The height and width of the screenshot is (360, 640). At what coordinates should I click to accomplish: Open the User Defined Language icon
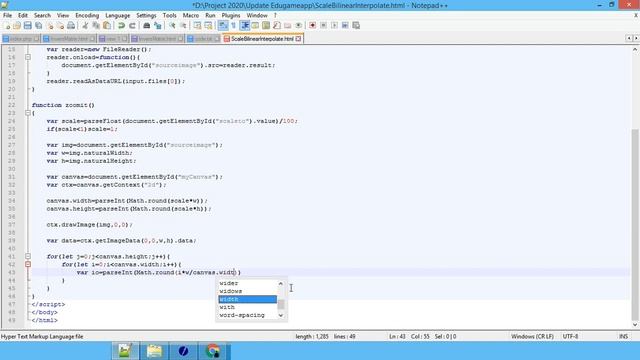click(x=255, y=25)
